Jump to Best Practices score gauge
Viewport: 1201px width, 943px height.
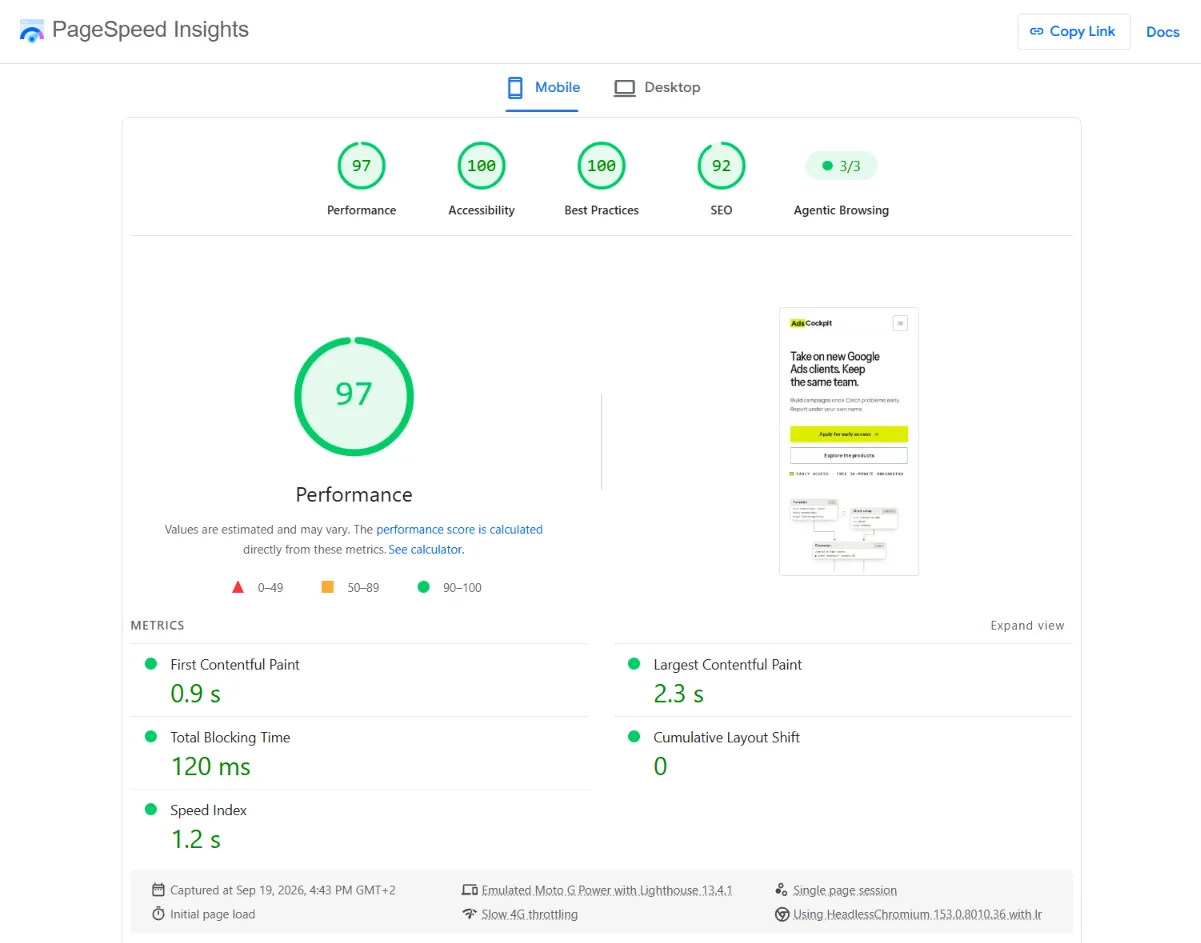[x=601, y=166]
